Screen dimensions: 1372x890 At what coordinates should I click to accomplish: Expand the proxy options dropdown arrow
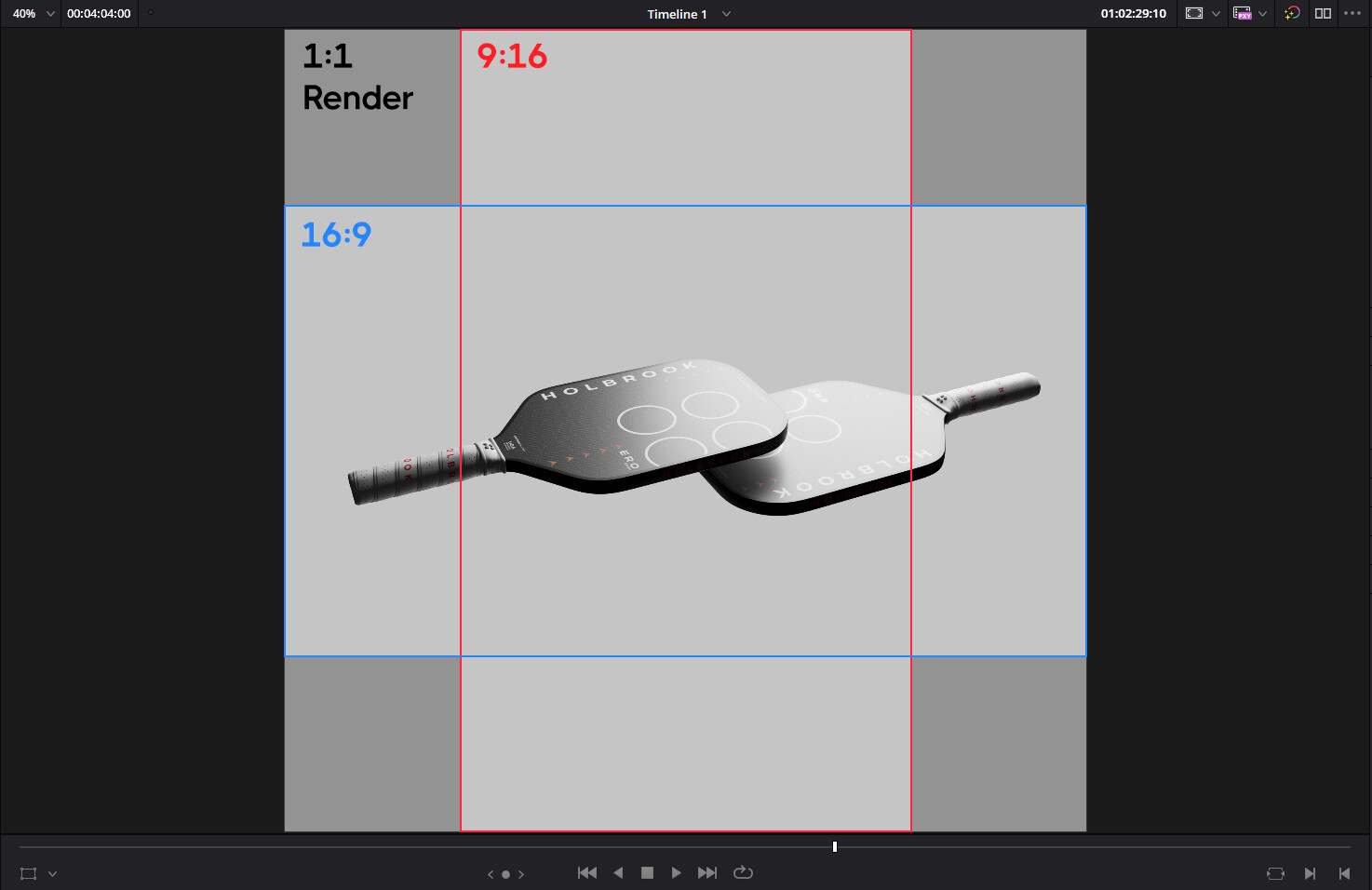coord(1262,14)
